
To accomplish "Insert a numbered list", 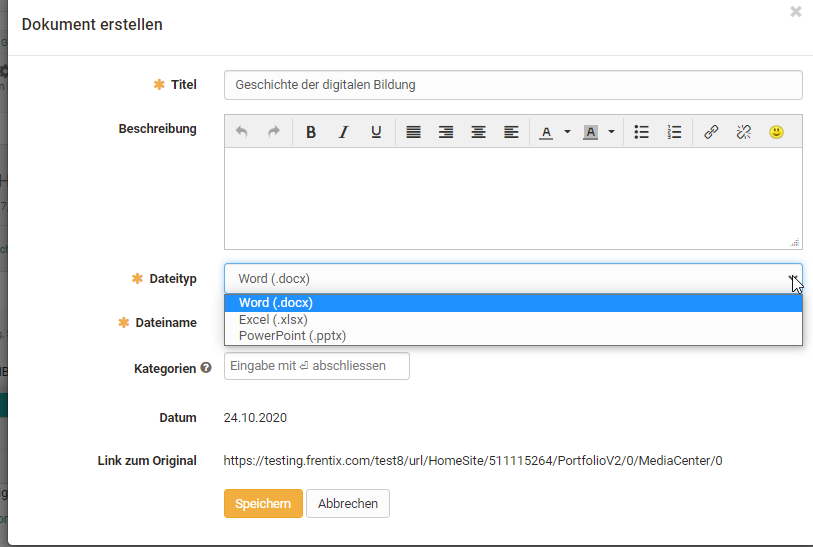I will [674, 132].
